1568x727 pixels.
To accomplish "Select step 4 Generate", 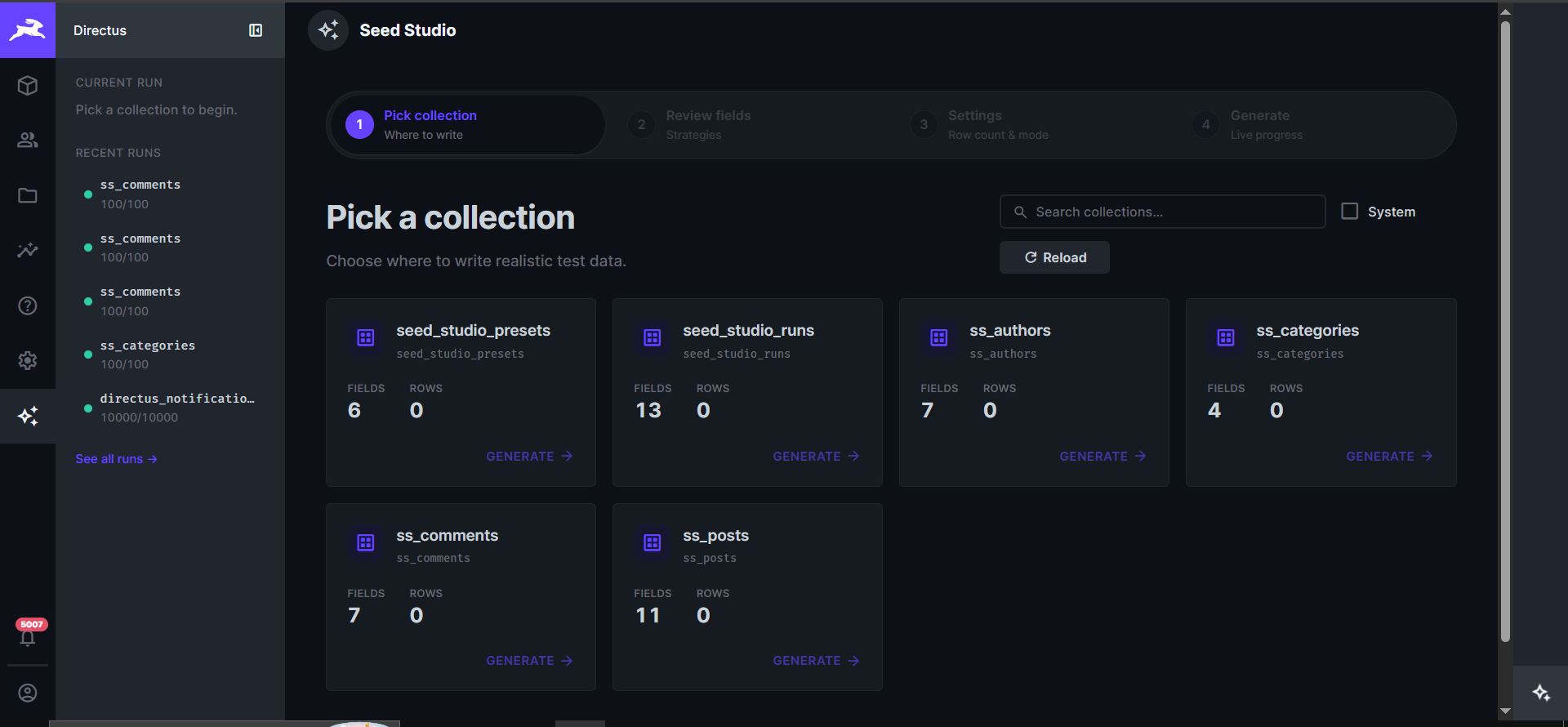I will pyautogui.click(x=1248, y=125).
